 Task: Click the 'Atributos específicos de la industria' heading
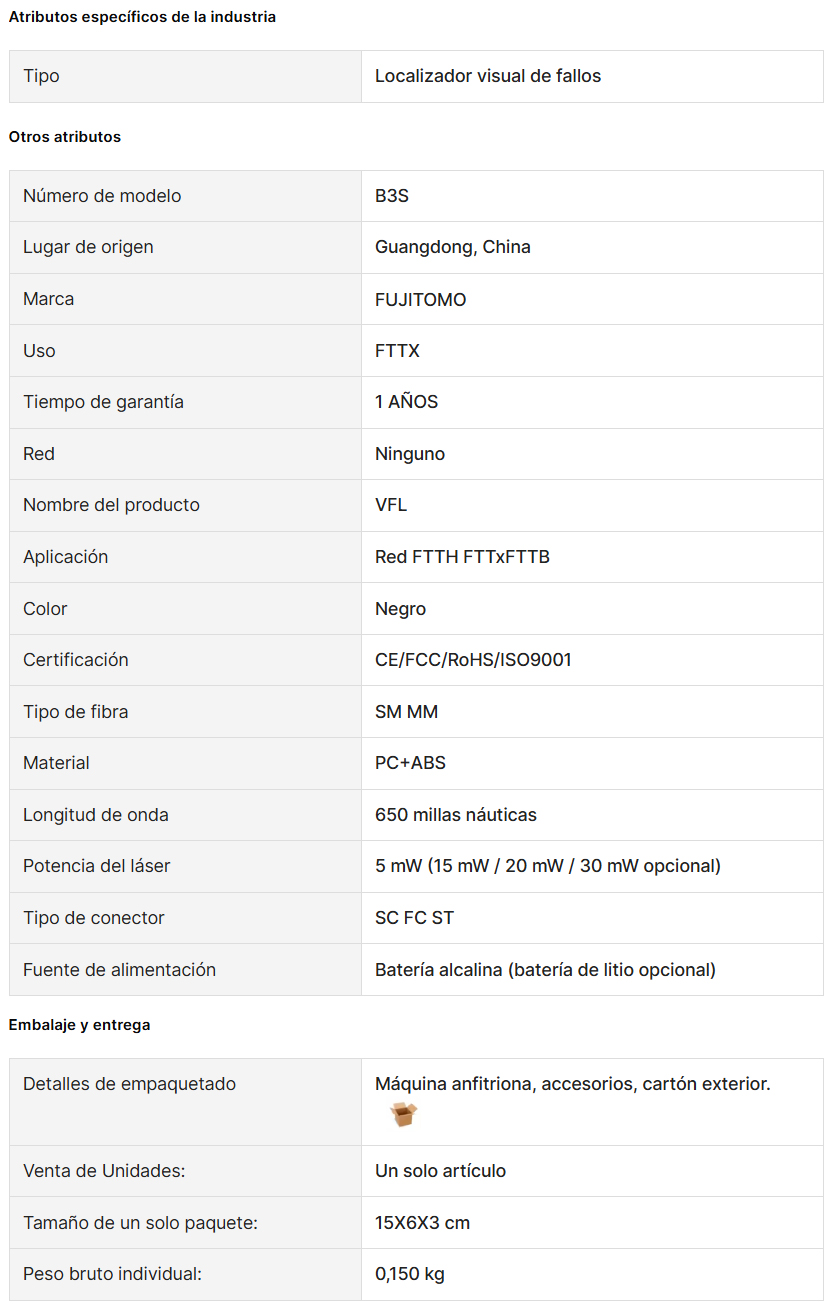tap(142, 17)
